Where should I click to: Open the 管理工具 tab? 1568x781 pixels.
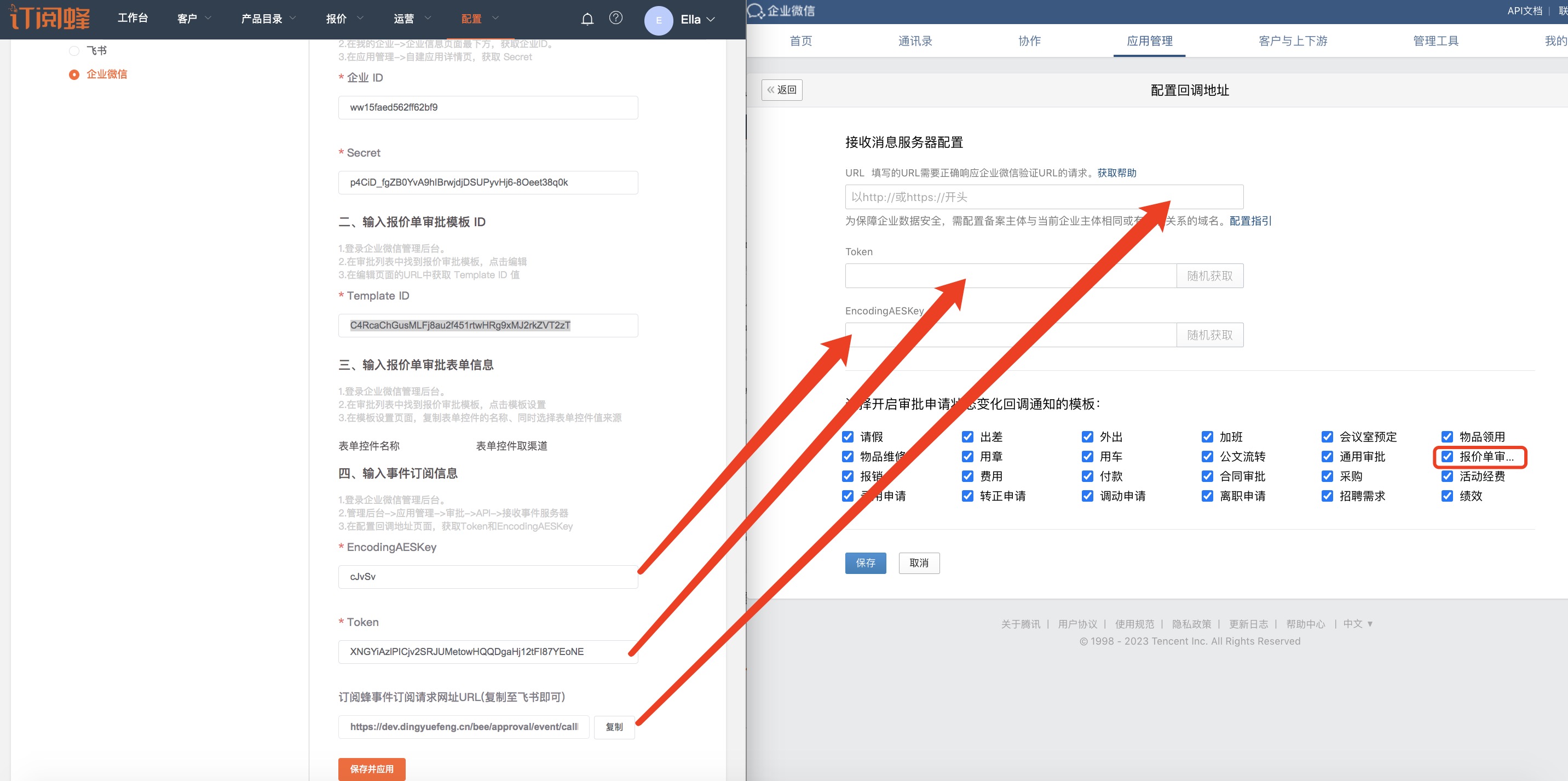(1436, 41)
